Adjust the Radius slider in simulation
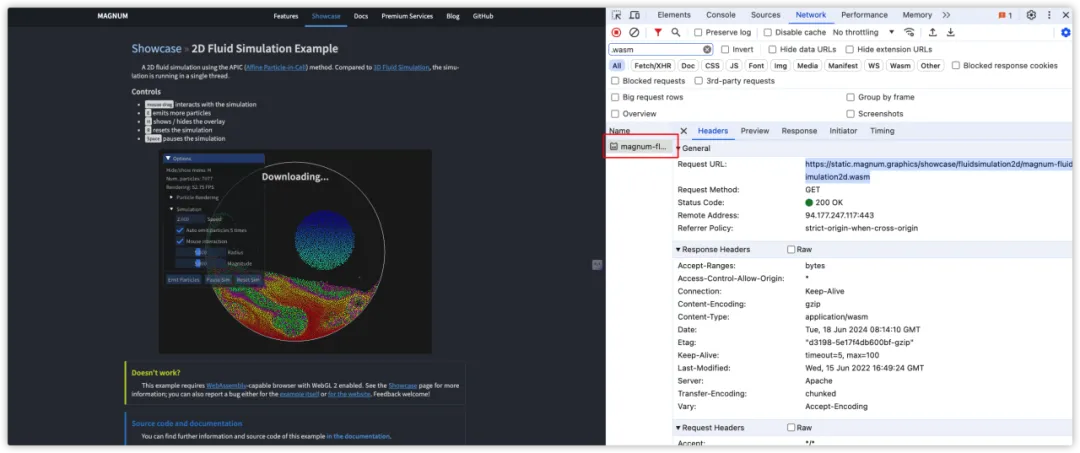Image resolution: width=1080 pixels, height=453 pixels. (200, 253)
